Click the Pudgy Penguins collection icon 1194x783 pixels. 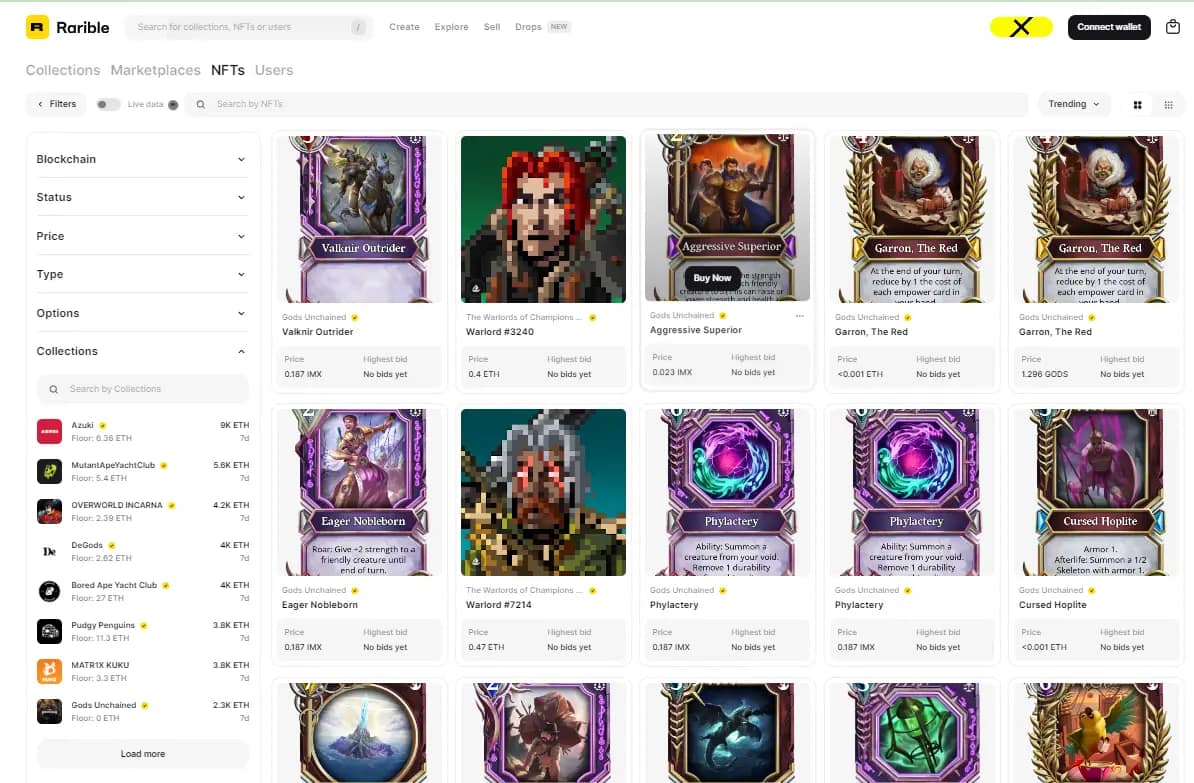pos(49,631)
